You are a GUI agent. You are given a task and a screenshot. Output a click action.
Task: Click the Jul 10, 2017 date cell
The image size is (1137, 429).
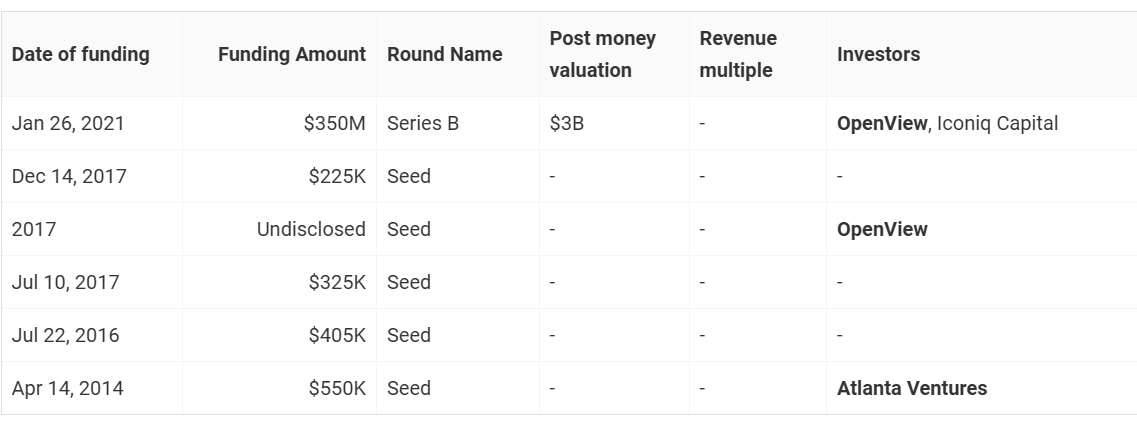click(x=65, y=282)
